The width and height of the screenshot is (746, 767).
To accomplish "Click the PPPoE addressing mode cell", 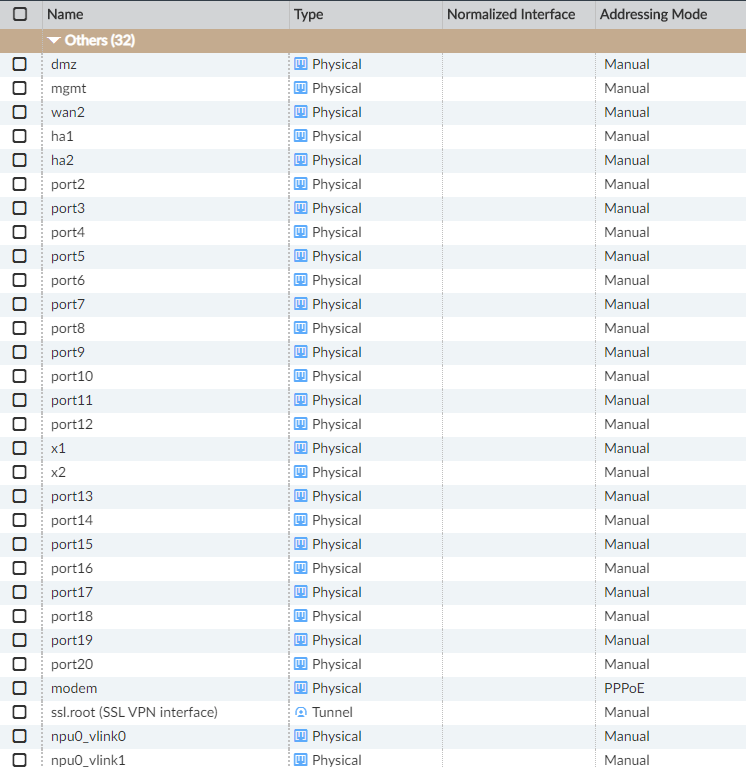I will pyautogui.click(x=624, y=688).
